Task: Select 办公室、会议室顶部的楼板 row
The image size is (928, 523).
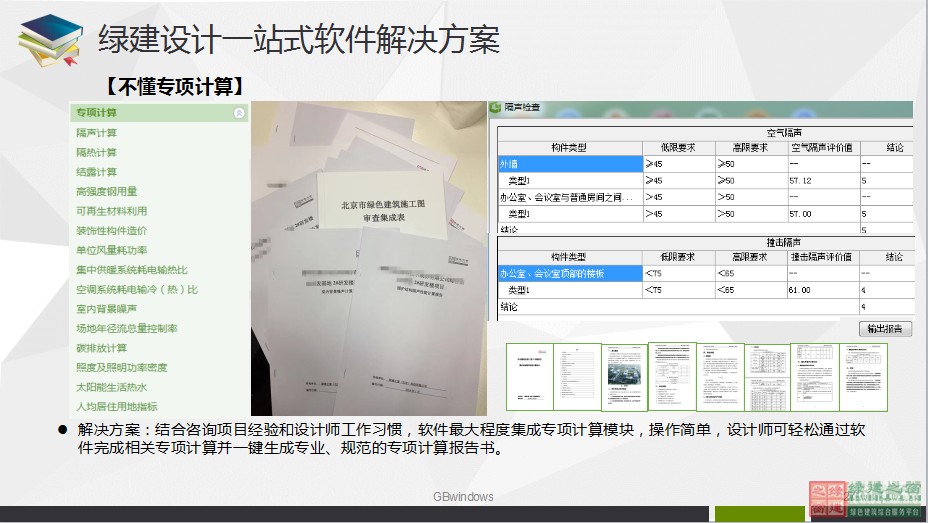Action: tap(571, 273)
